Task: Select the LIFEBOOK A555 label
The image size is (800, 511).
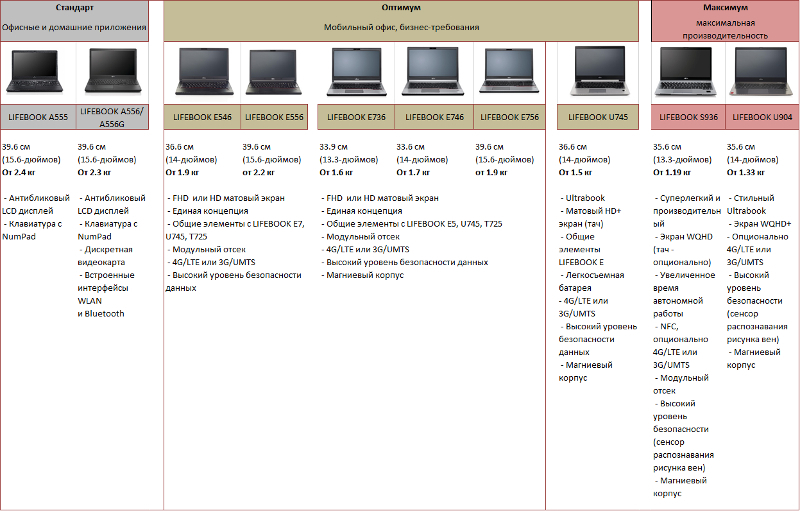Action: [38, 117]
